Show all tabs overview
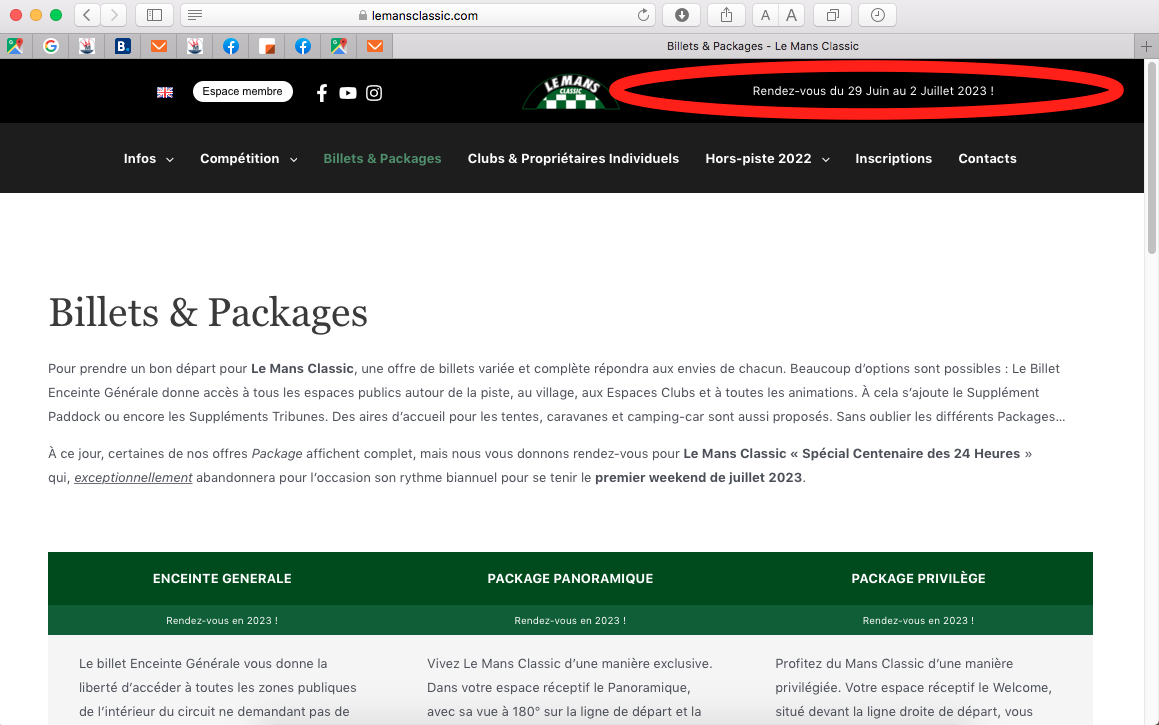 [x=832, y=15]
